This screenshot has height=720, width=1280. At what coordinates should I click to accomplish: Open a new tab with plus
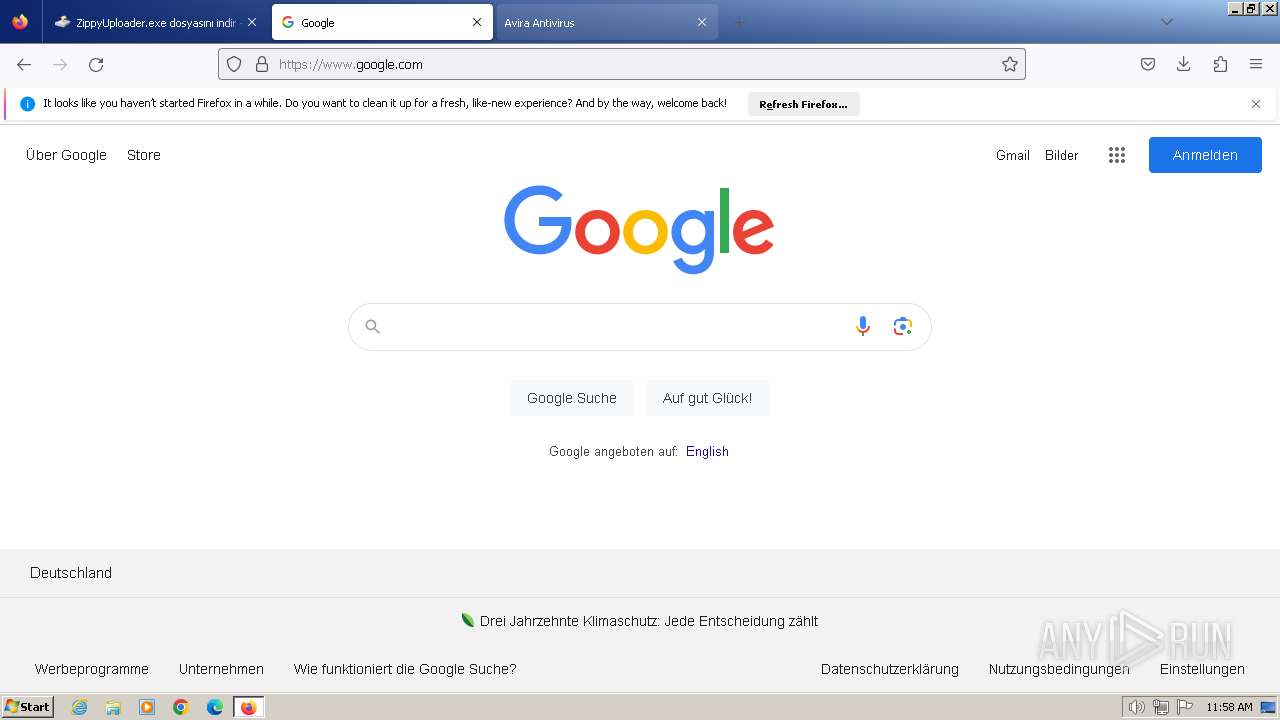click(x=739, y=22)
